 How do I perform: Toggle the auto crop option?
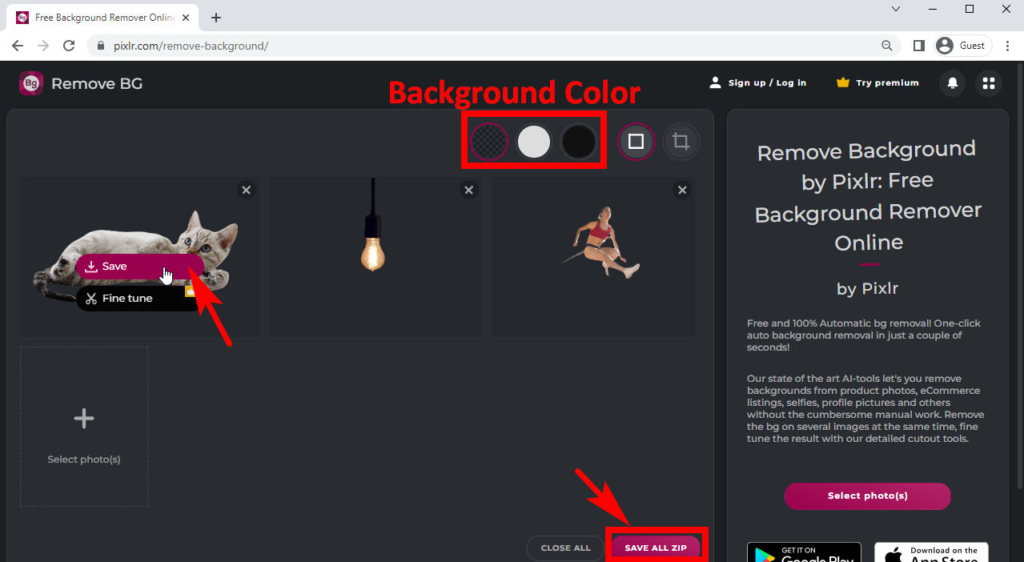(680, 142)
